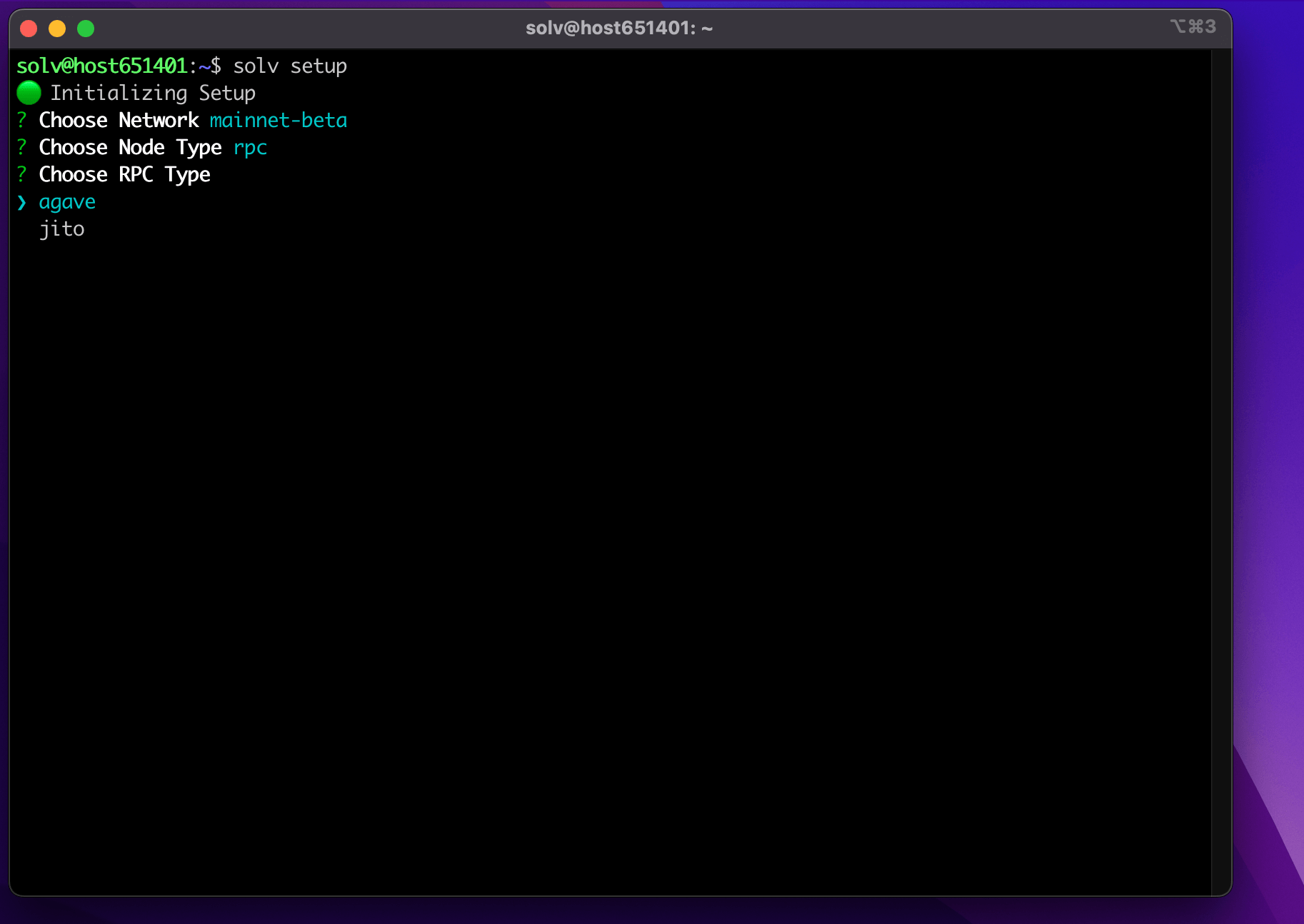Screen dimensions: 1304x924
Task: Click the question mark before Choose RPC Type
Action: click(x=22, y=174)
